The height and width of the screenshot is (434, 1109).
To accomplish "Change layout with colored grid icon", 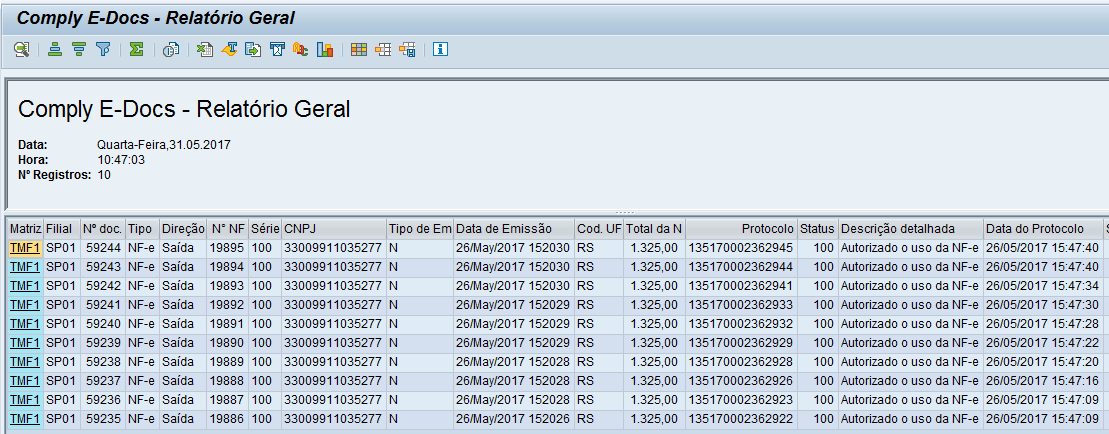I will [x=359, y=49].
